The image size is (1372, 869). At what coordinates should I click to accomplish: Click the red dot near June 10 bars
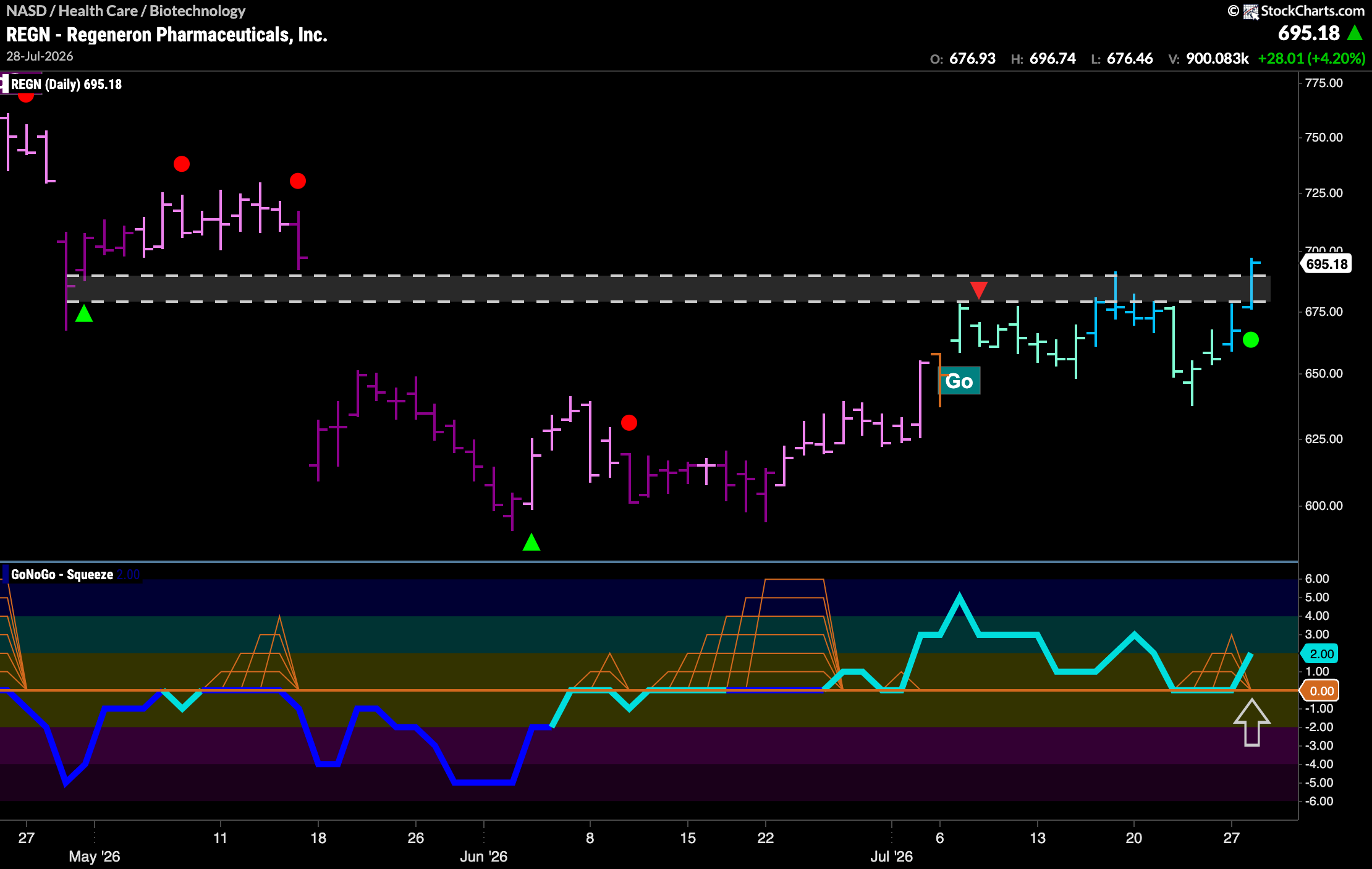click(x=629, y=423)
